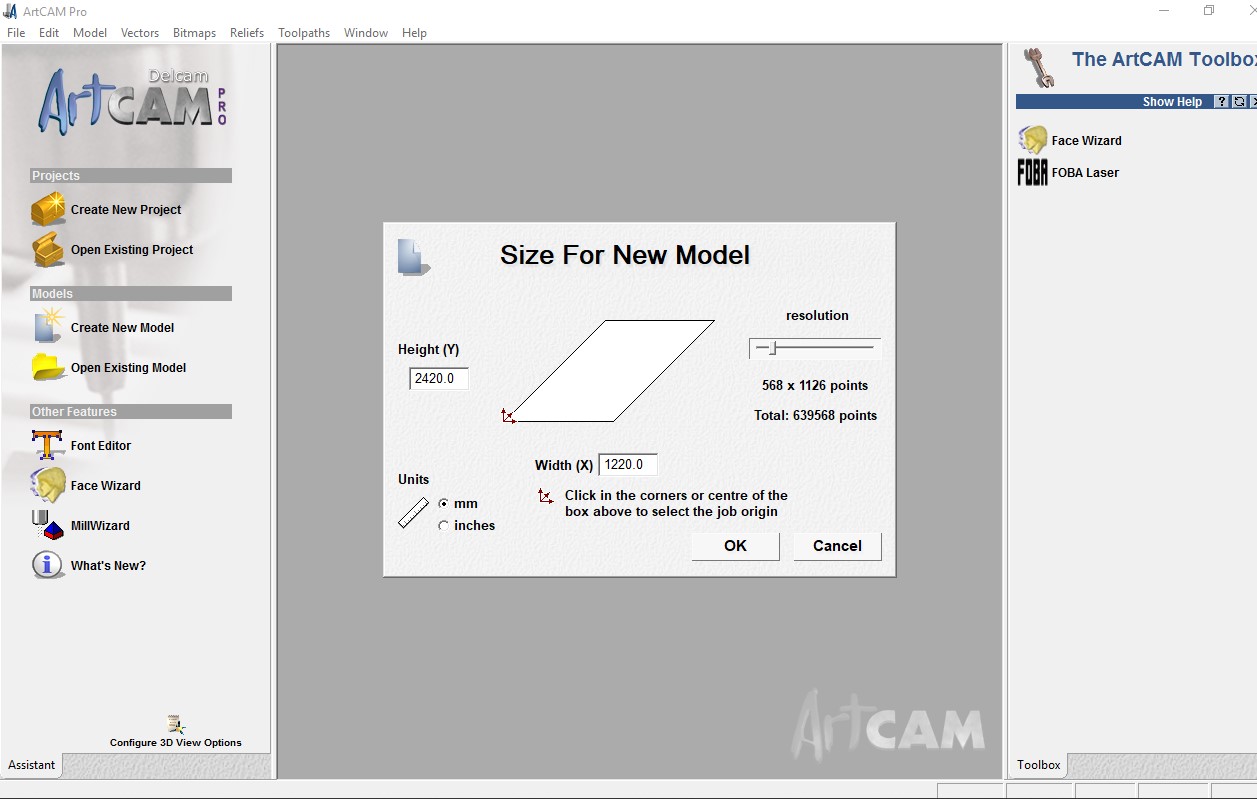Confirm the model size with OK
This screenshot has width=1257, height=799.
[x=735, y=545]
